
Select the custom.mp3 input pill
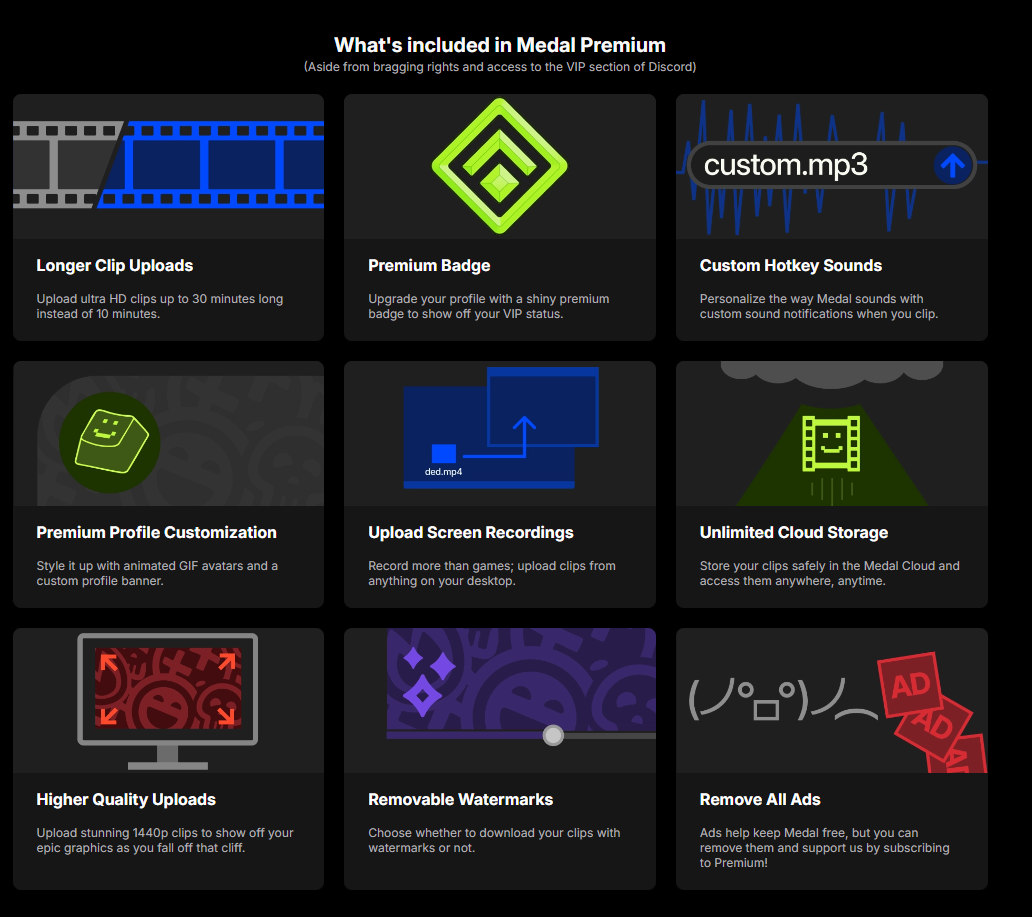[x=832, y=165]
